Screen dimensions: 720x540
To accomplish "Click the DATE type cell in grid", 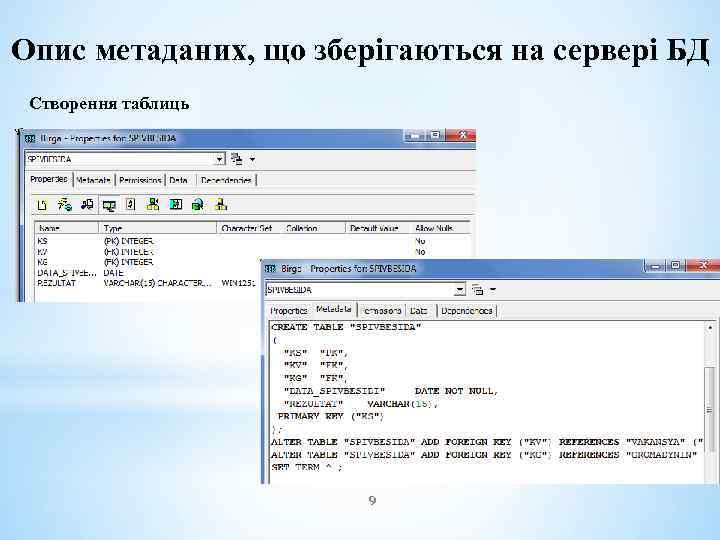I will 113,273.
